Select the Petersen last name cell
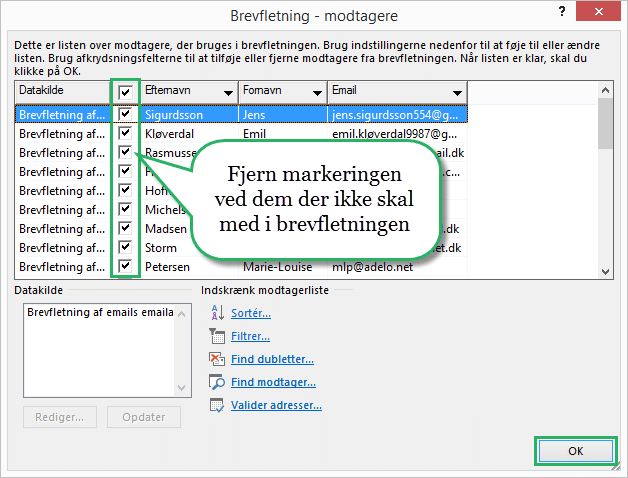This screenshot has width=628, height=478. point(189,266)
